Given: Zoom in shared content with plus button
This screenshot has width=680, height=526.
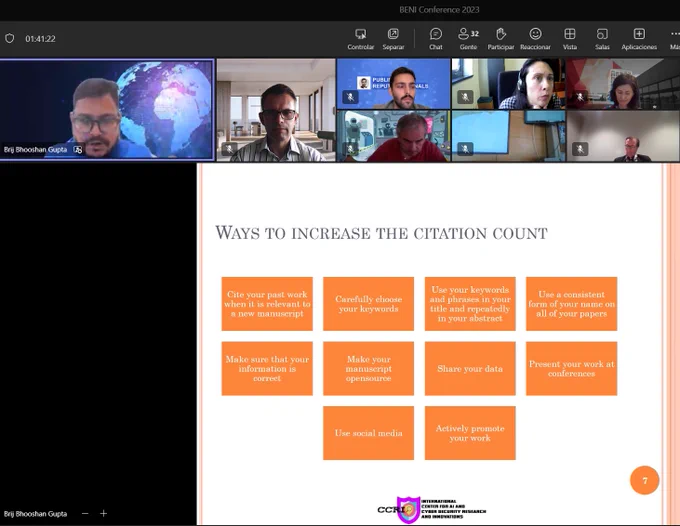Looking at the screenshot, I should [103, 513].
